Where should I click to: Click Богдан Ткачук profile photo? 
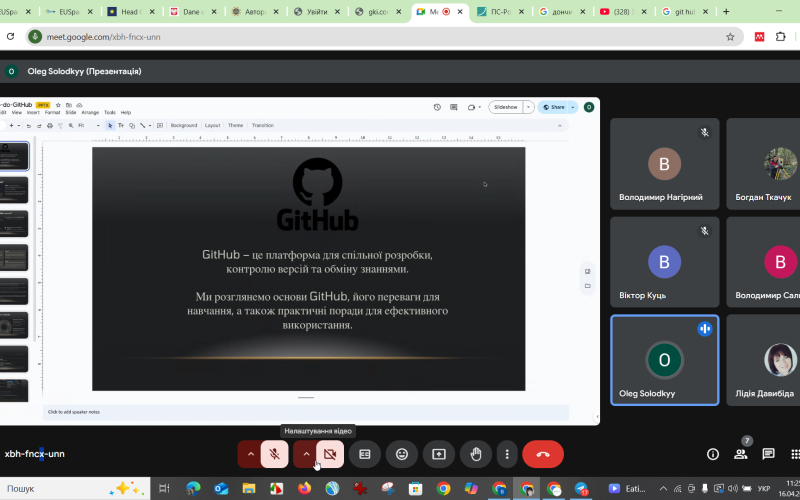[x=780, y=164]
